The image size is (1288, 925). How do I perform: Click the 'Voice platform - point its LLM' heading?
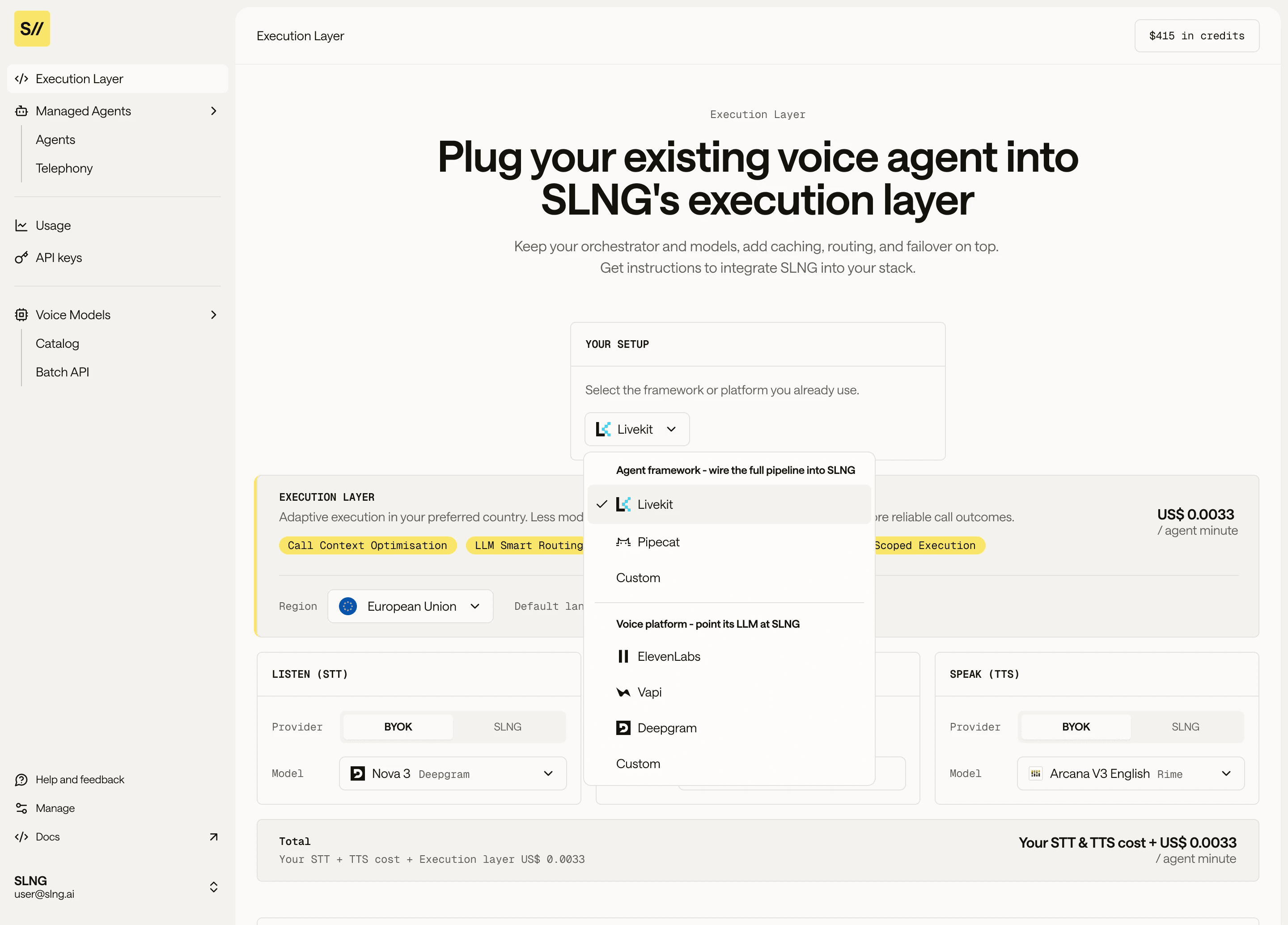(708, 624)
